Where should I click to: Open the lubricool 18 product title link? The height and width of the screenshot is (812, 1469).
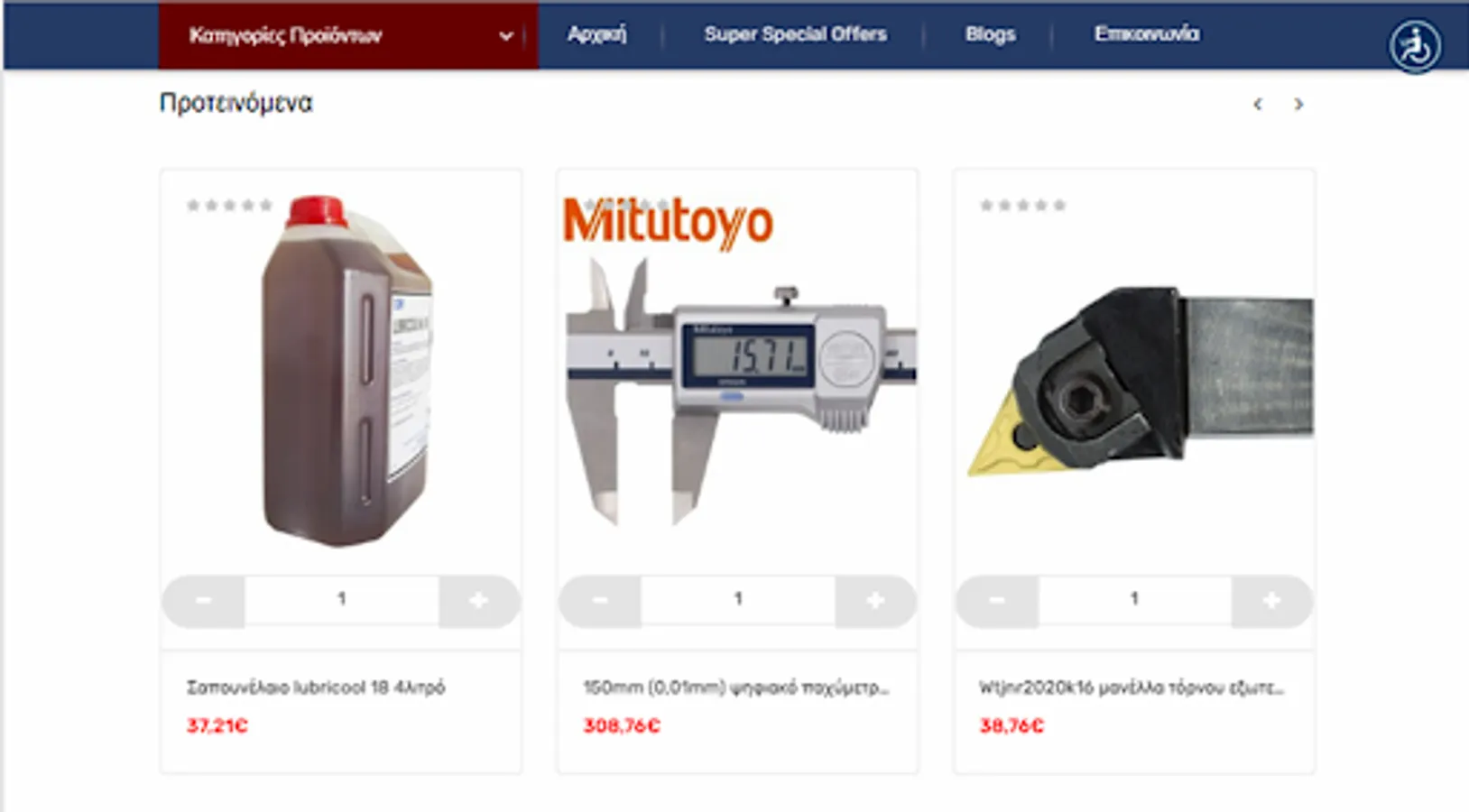316,687
